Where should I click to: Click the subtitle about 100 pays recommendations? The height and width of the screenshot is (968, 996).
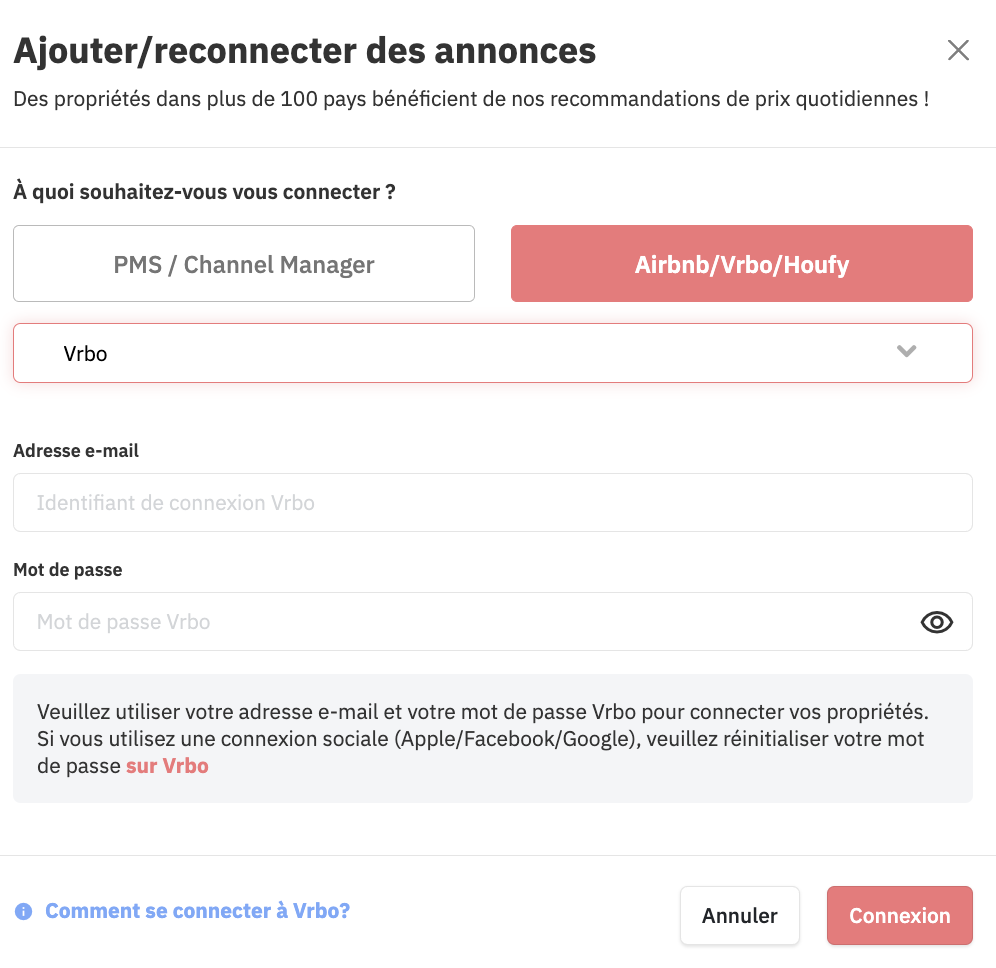coord(471,99)
